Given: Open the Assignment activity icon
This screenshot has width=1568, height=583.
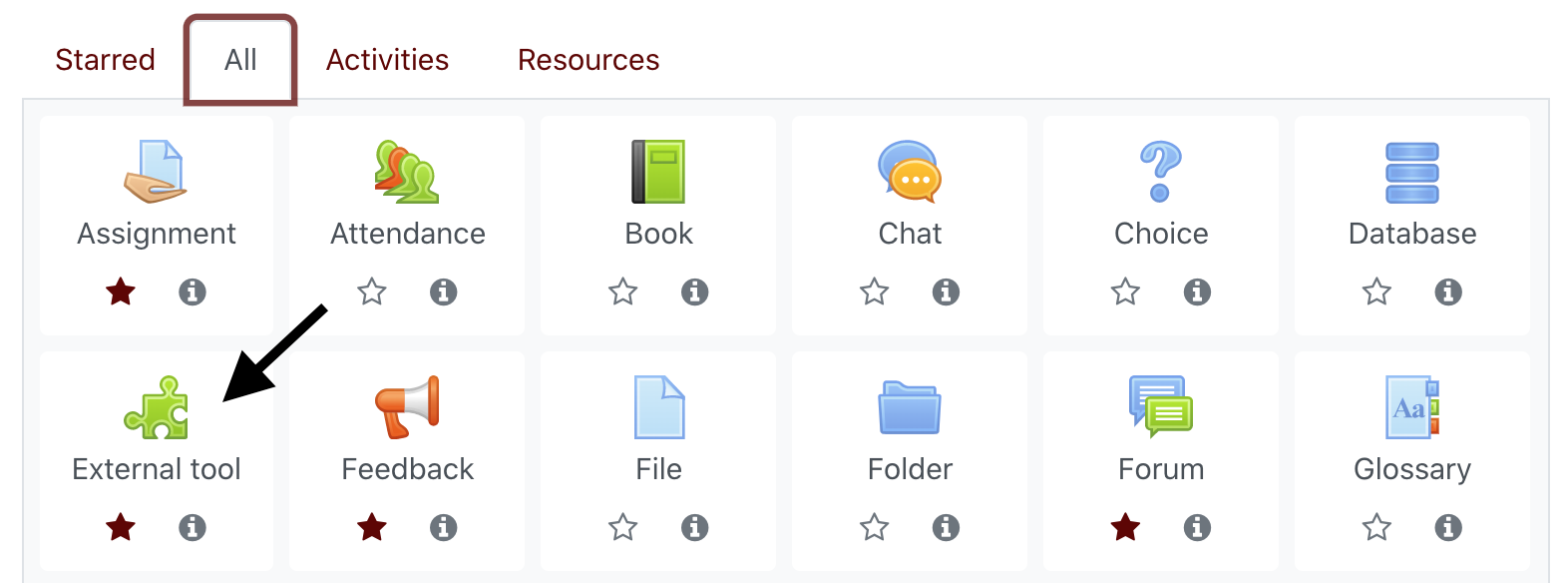Looking at the screenshot, I should (x=156, y=172).
